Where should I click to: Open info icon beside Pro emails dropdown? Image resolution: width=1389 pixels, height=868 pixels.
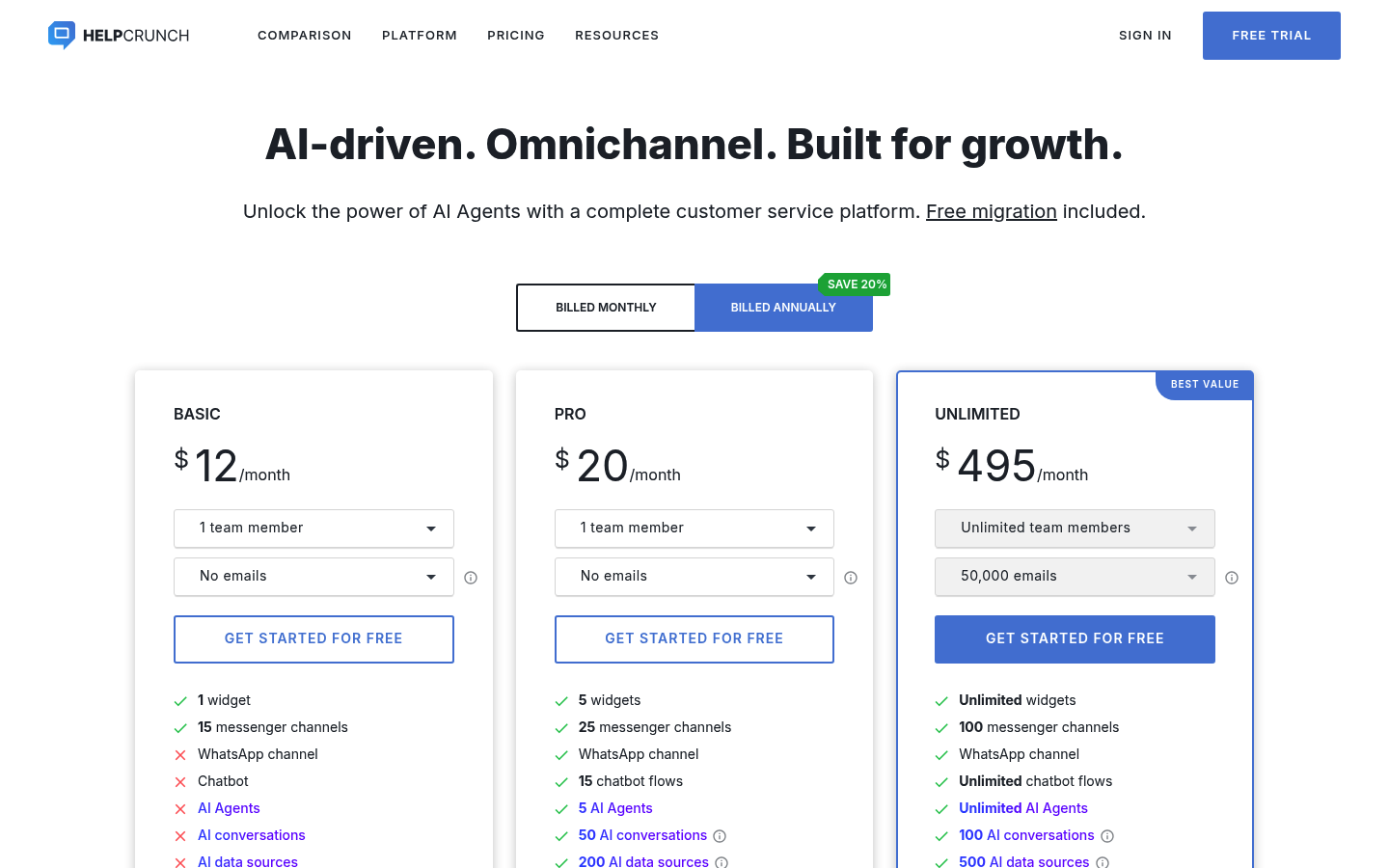(x=851, y=578)
